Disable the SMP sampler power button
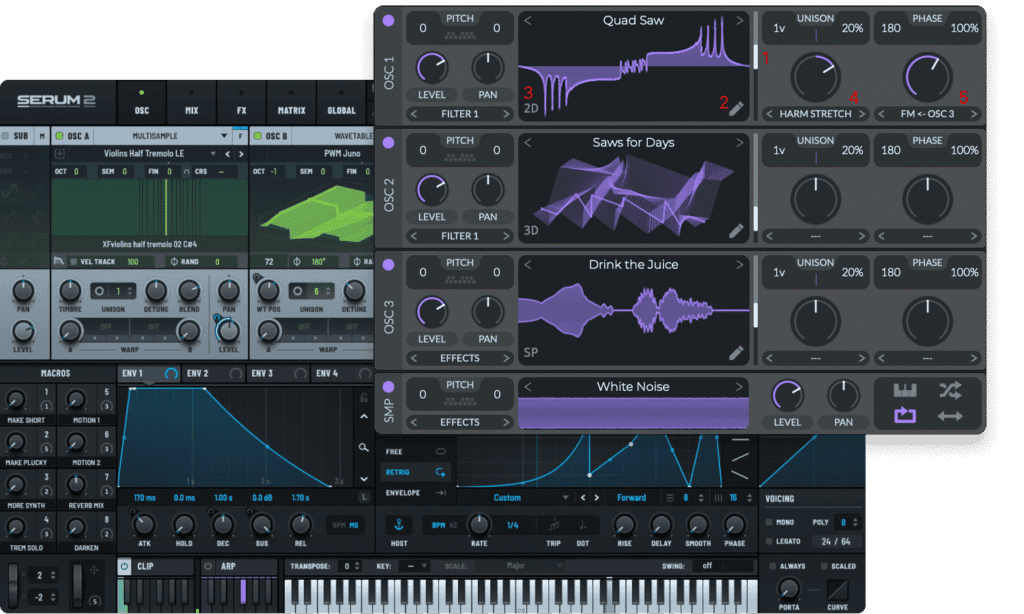This screenshot has width=1024, height=614. pos(388,388)
